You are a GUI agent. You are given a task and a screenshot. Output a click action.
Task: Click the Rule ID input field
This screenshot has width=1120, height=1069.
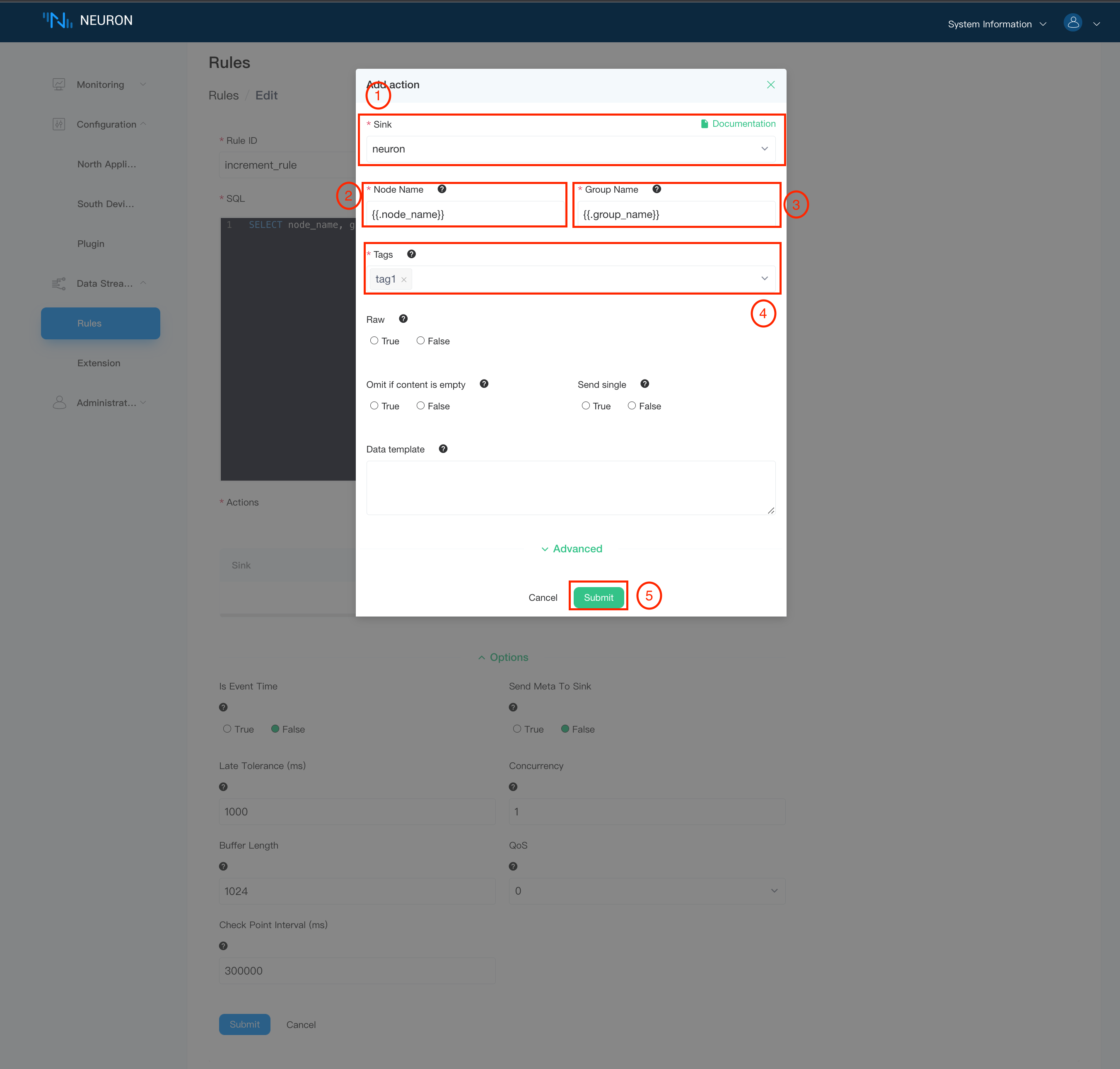(288, 164)
